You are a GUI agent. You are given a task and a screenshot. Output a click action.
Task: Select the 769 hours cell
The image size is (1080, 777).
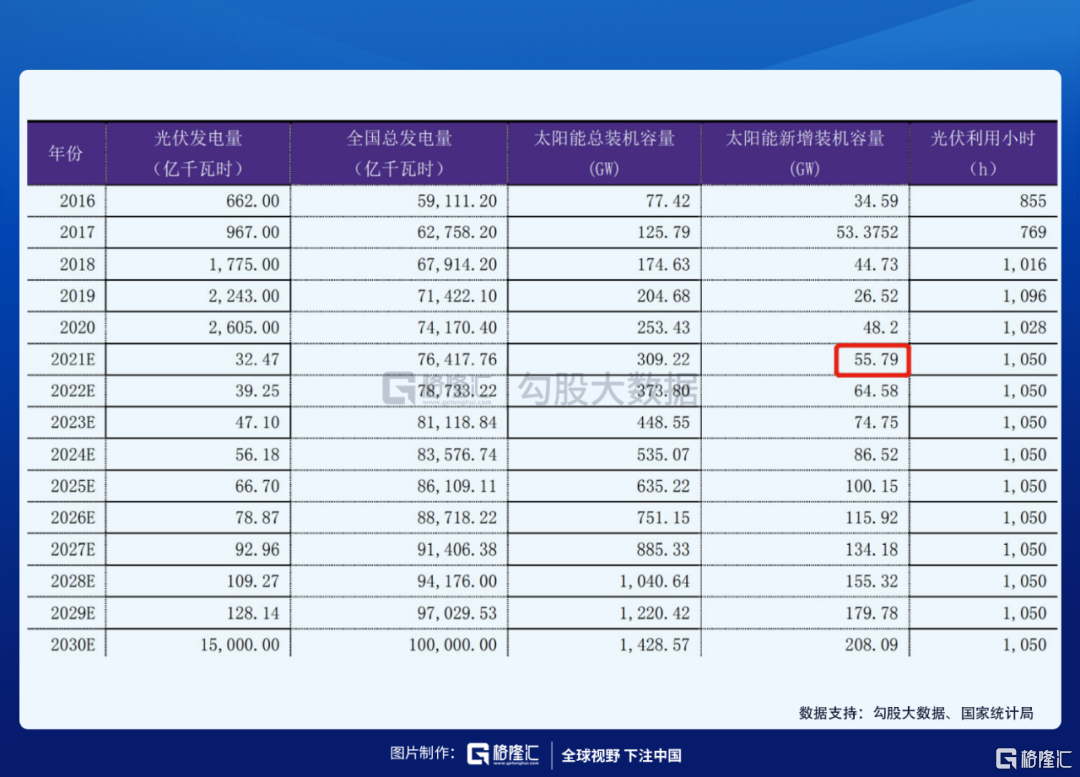tap(1033, 233)
